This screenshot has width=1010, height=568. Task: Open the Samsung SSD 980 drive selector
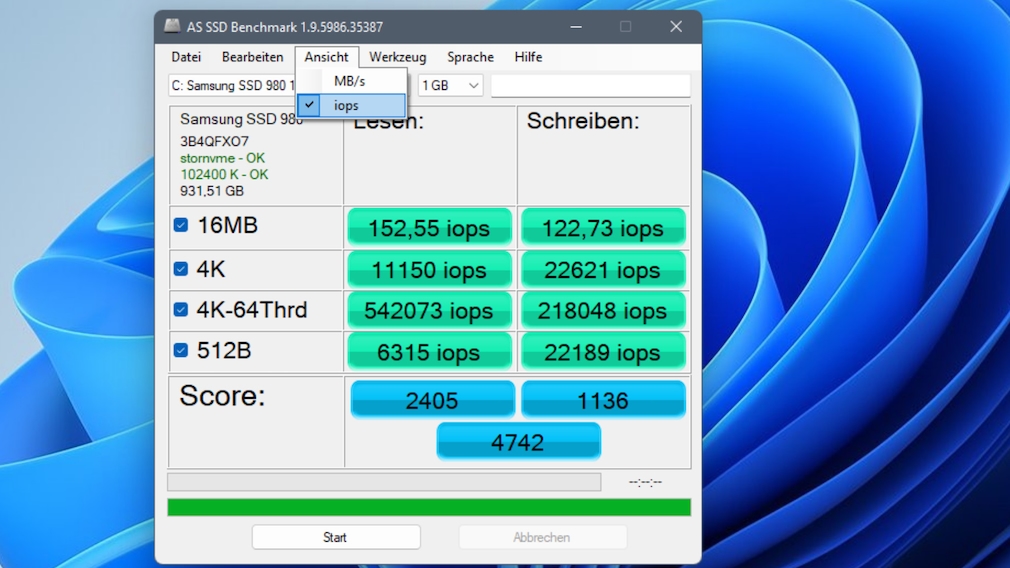[x=232, y=86]
